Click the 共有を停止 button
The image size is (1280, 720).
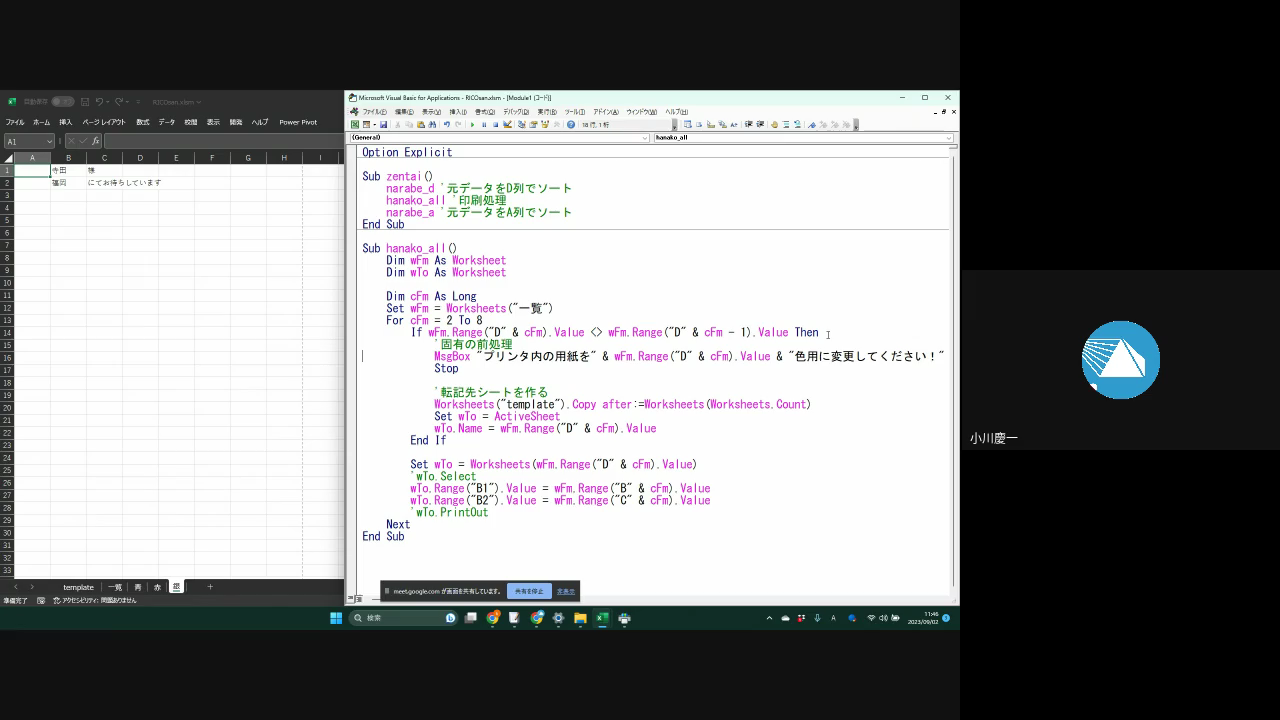point(528,591)
